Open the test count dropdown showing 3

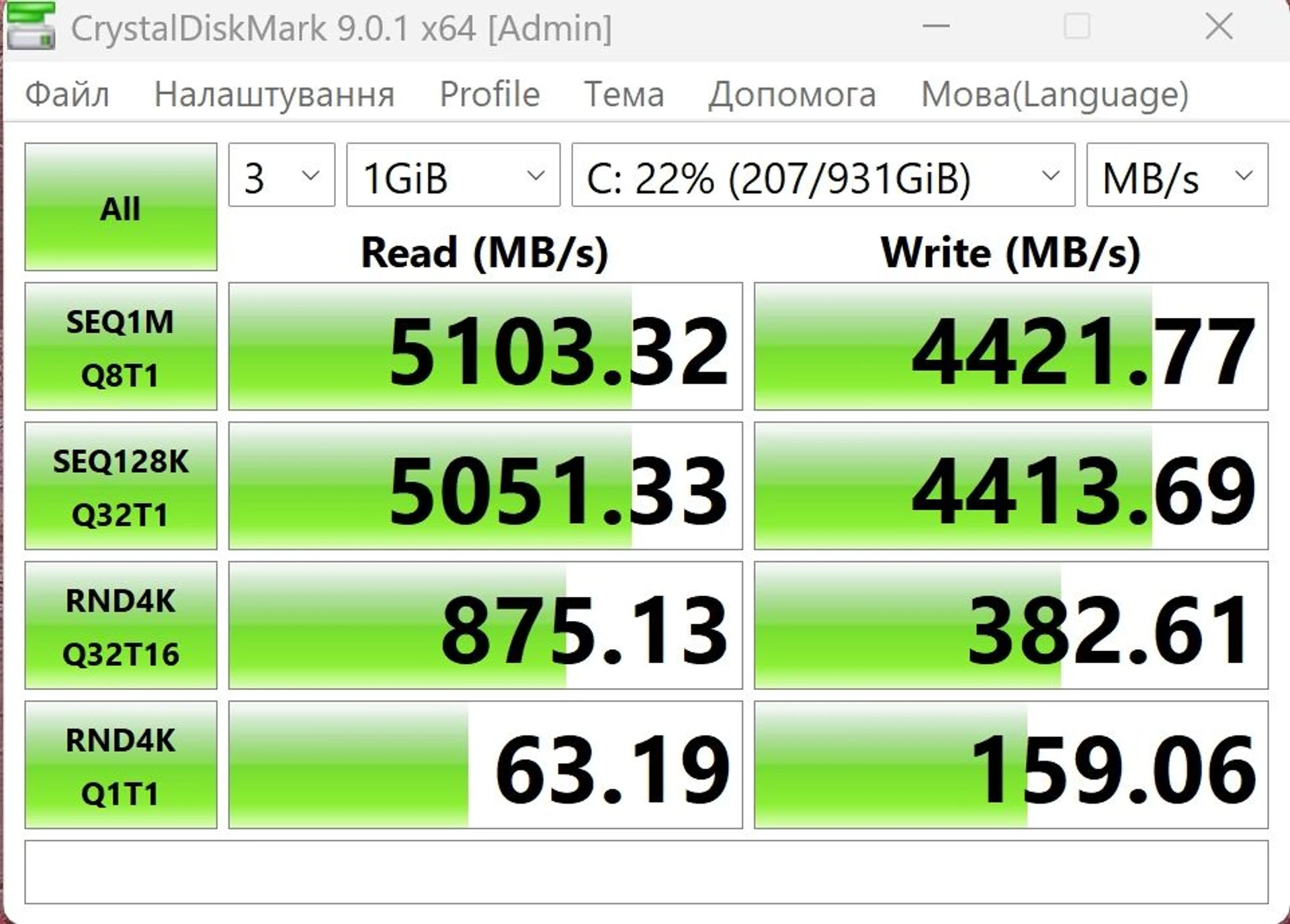282,175
